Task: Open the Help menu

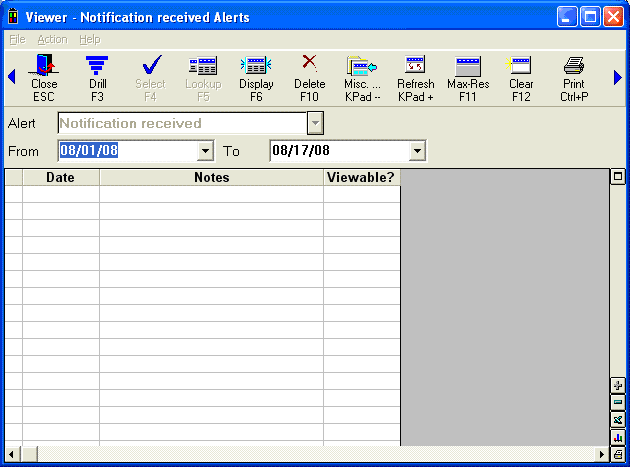Action: [90, 39]
